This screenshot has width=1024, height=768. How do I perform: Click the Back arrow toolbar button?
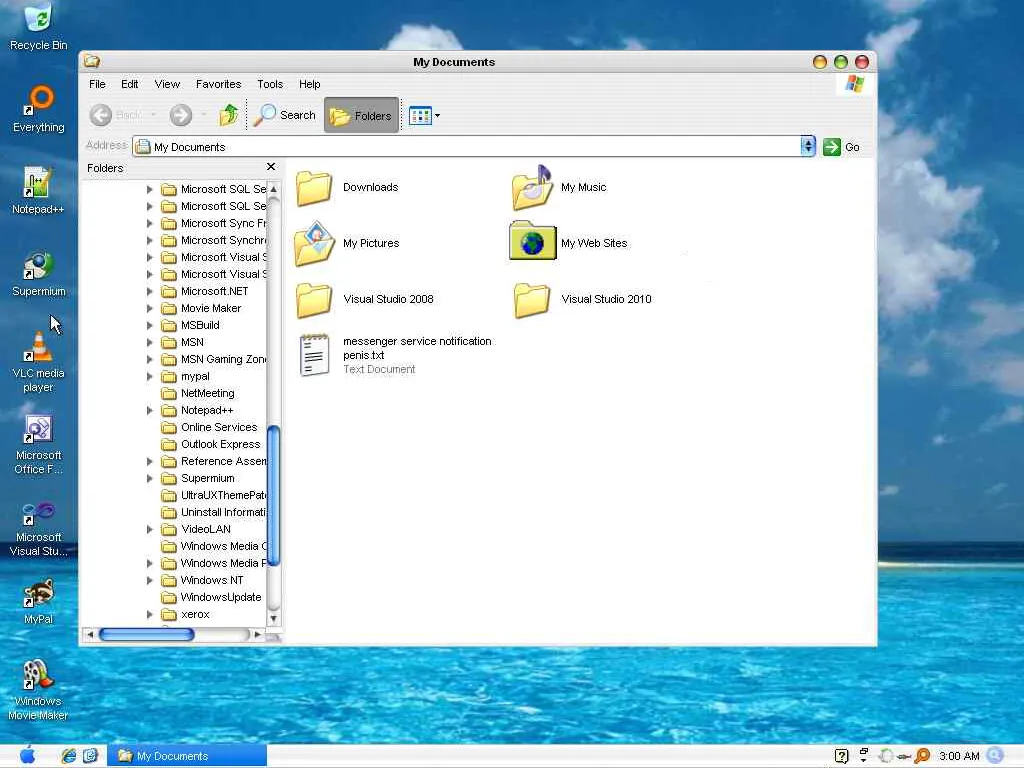coord(101,116)
